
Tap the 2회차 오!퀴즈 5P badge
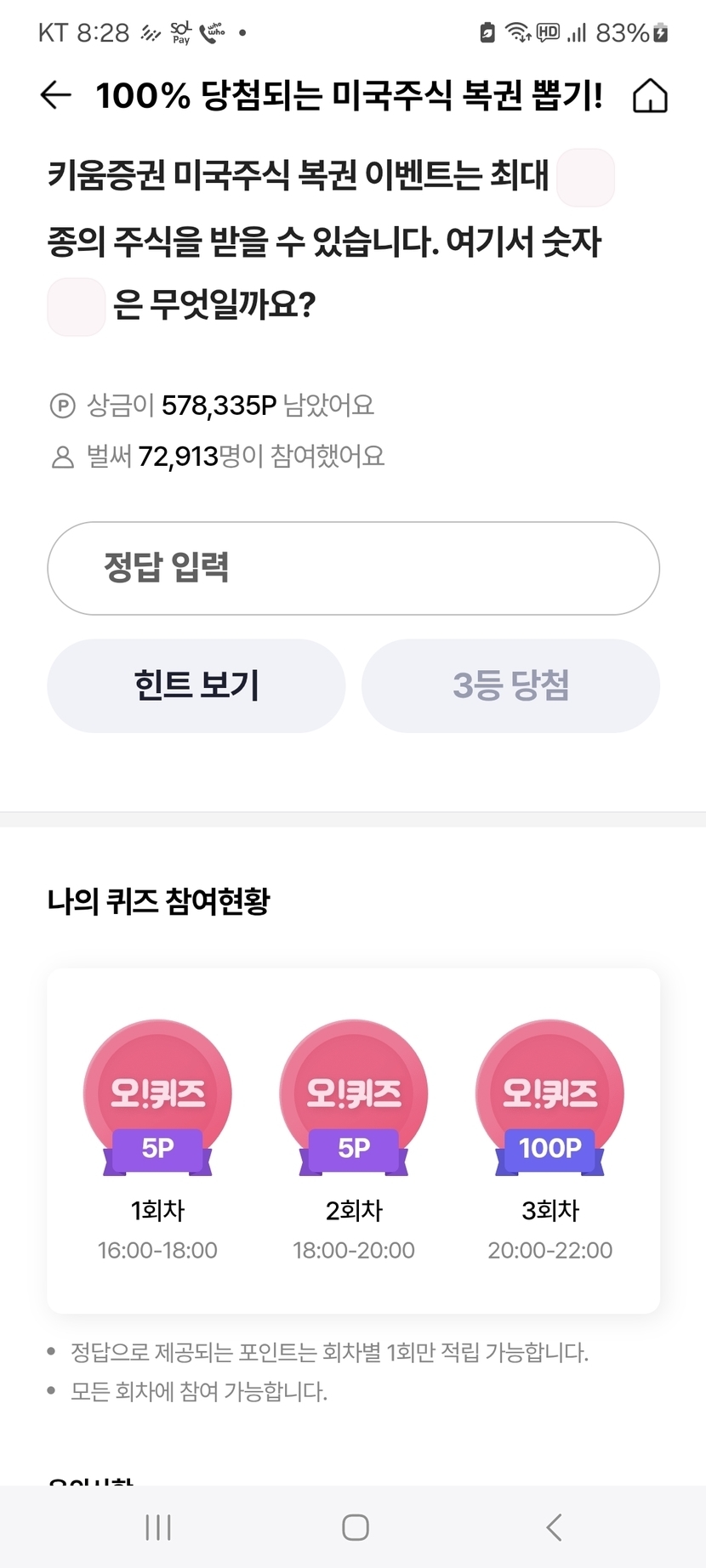(354, 1099)
